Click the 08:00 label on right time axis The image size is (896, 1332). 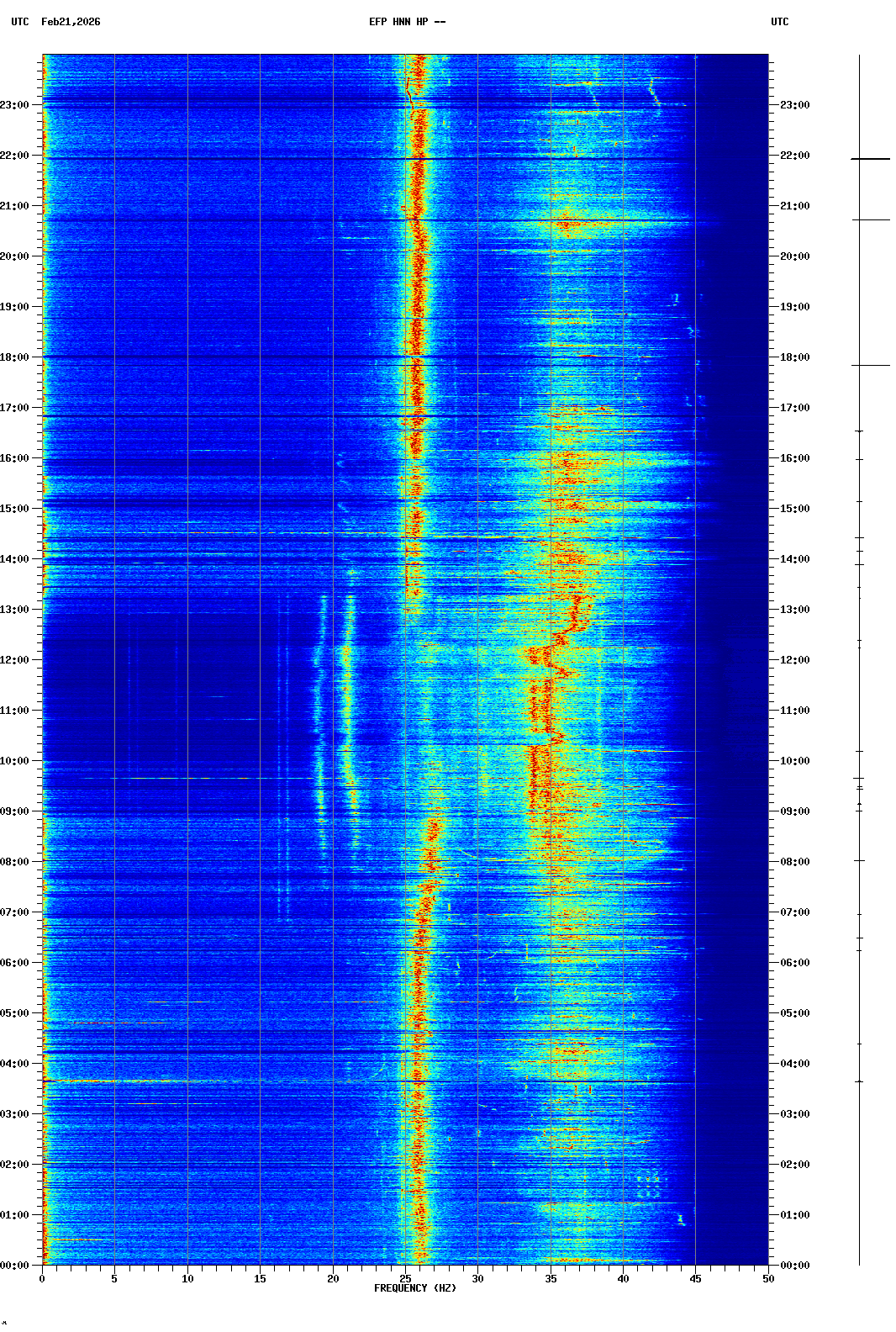(x=794, y=862)
